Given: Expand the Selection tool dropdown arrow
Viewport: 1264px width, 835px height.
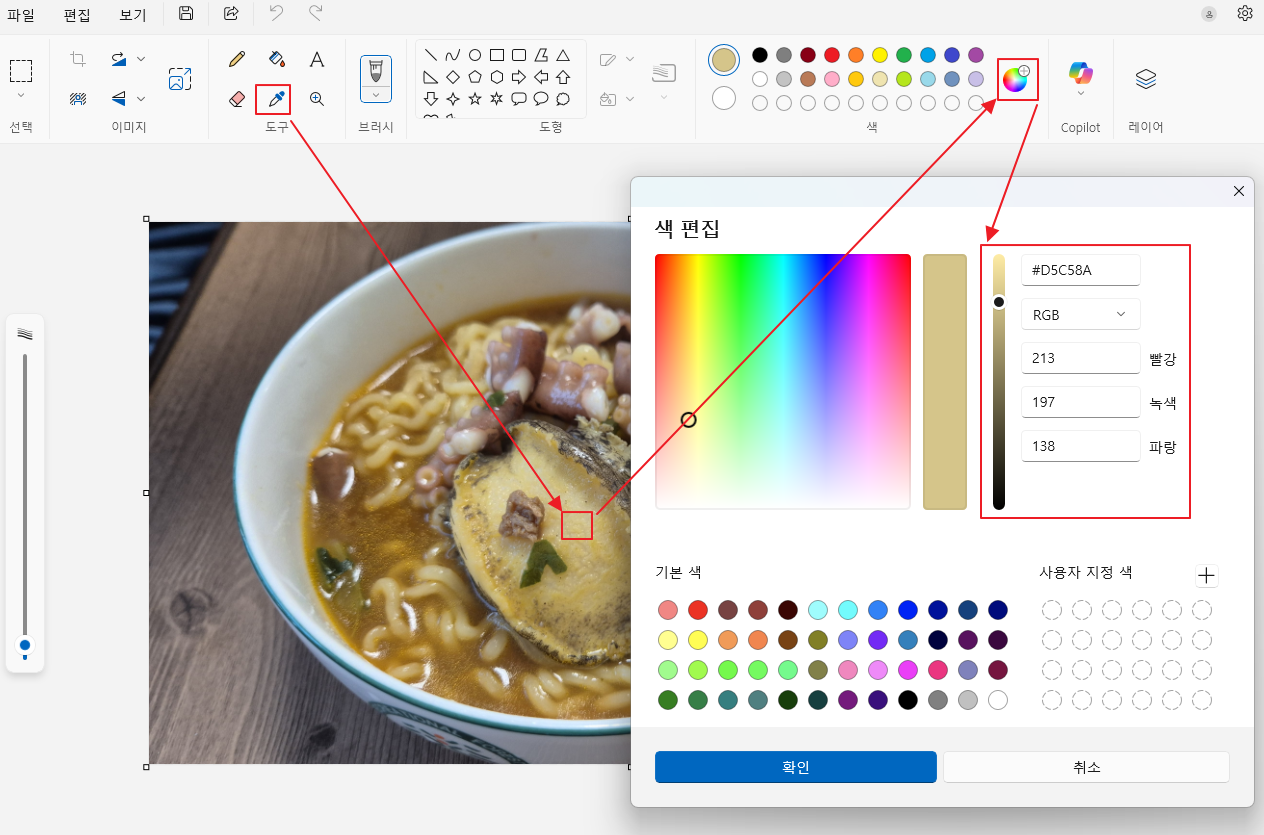Looking at the screenshot, I should coord(21,96).
